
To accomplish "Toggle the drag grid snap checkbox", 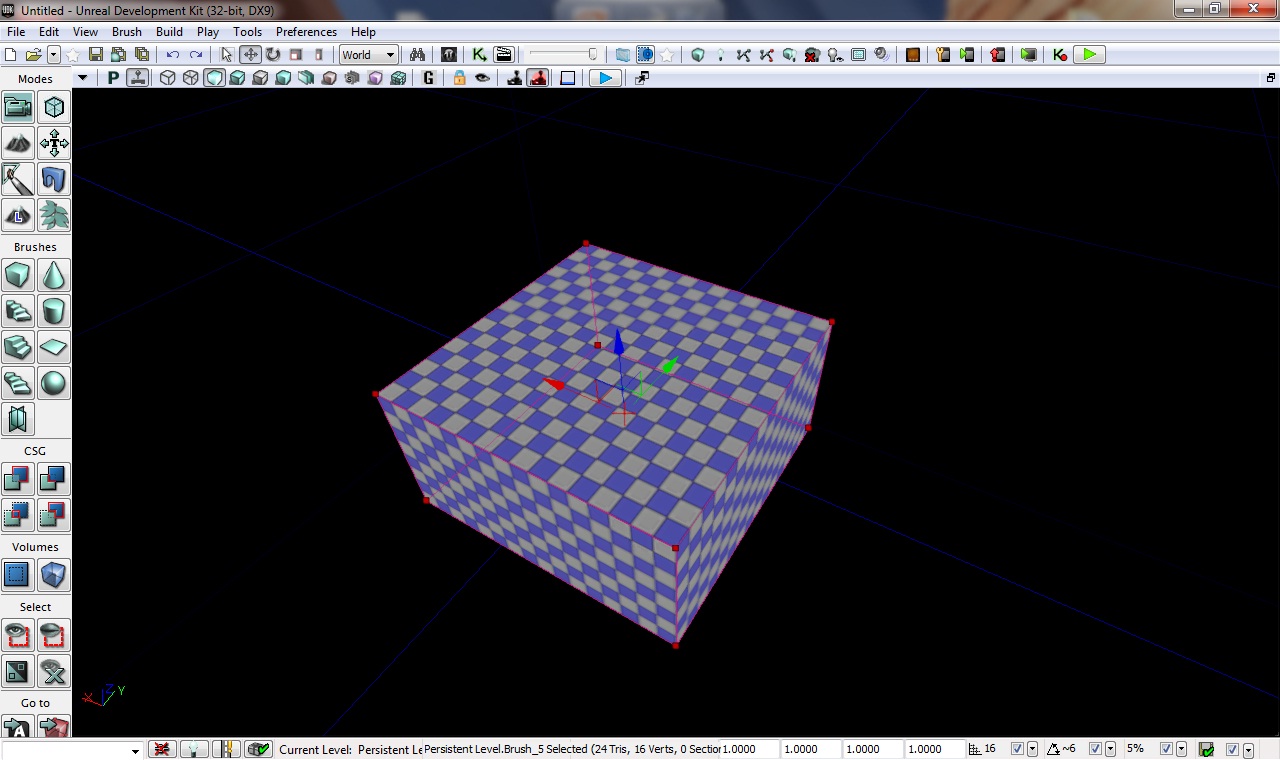I will click(1017, 749).
